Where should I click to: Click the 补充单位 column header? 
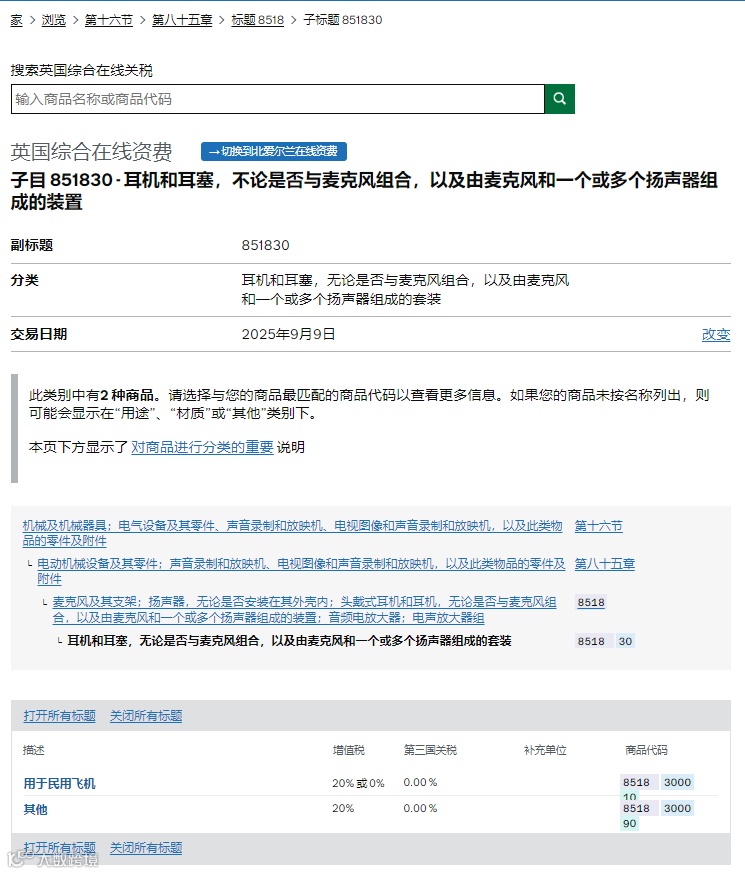545,750
